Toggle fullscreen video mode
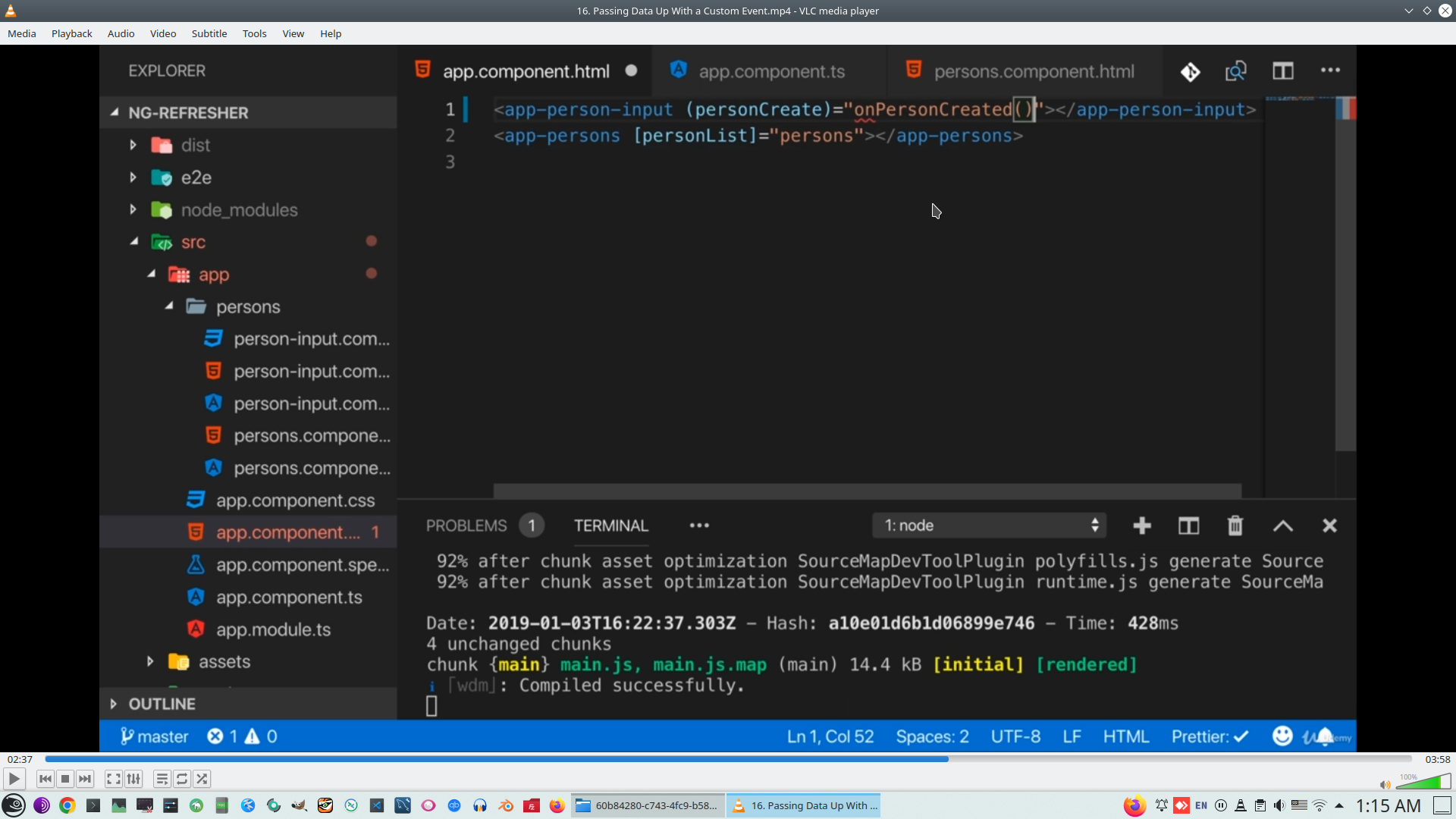Image resolution: width=1456 pixels, height=819 pixels. (x=113, y=779)
